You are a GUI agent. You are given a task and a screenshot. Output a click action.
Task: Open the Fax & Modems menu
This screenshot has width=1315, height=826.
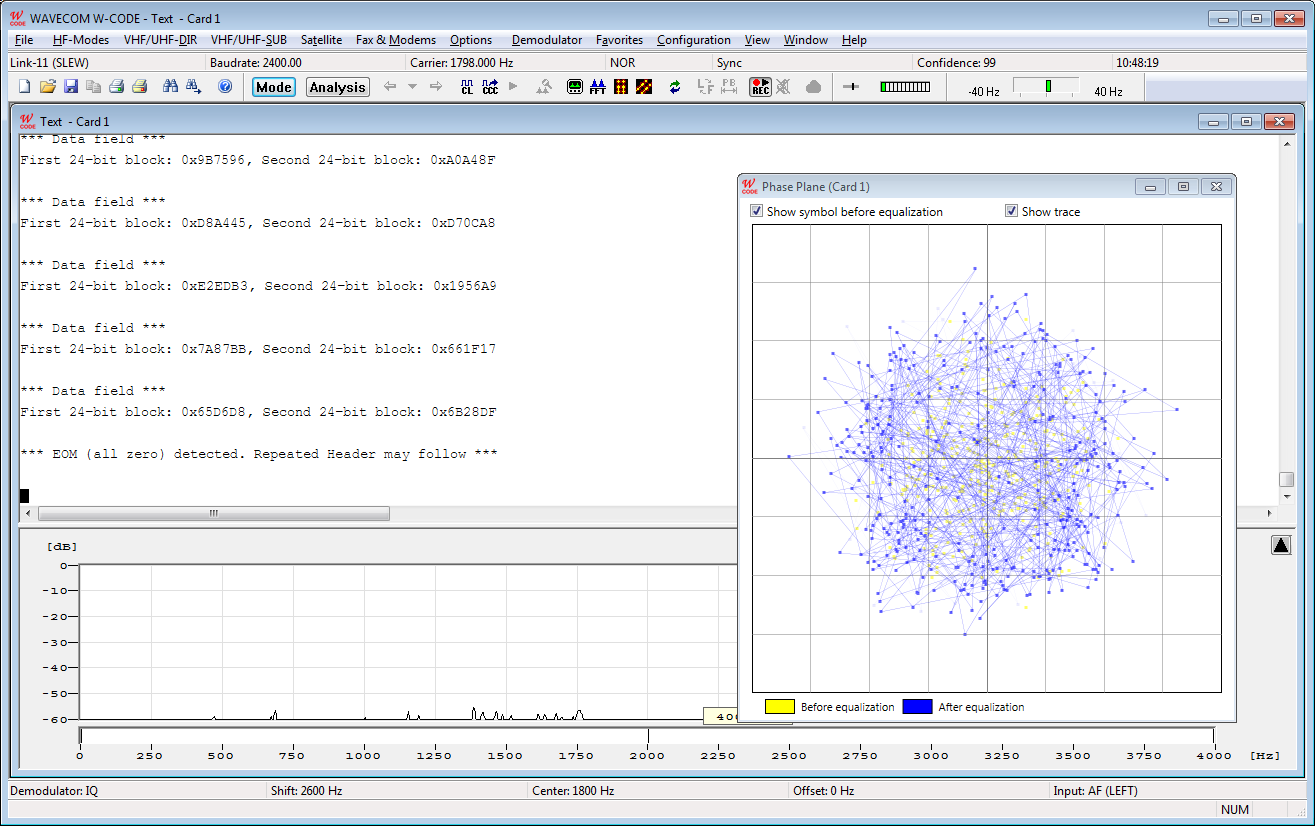tap(396, 40)
